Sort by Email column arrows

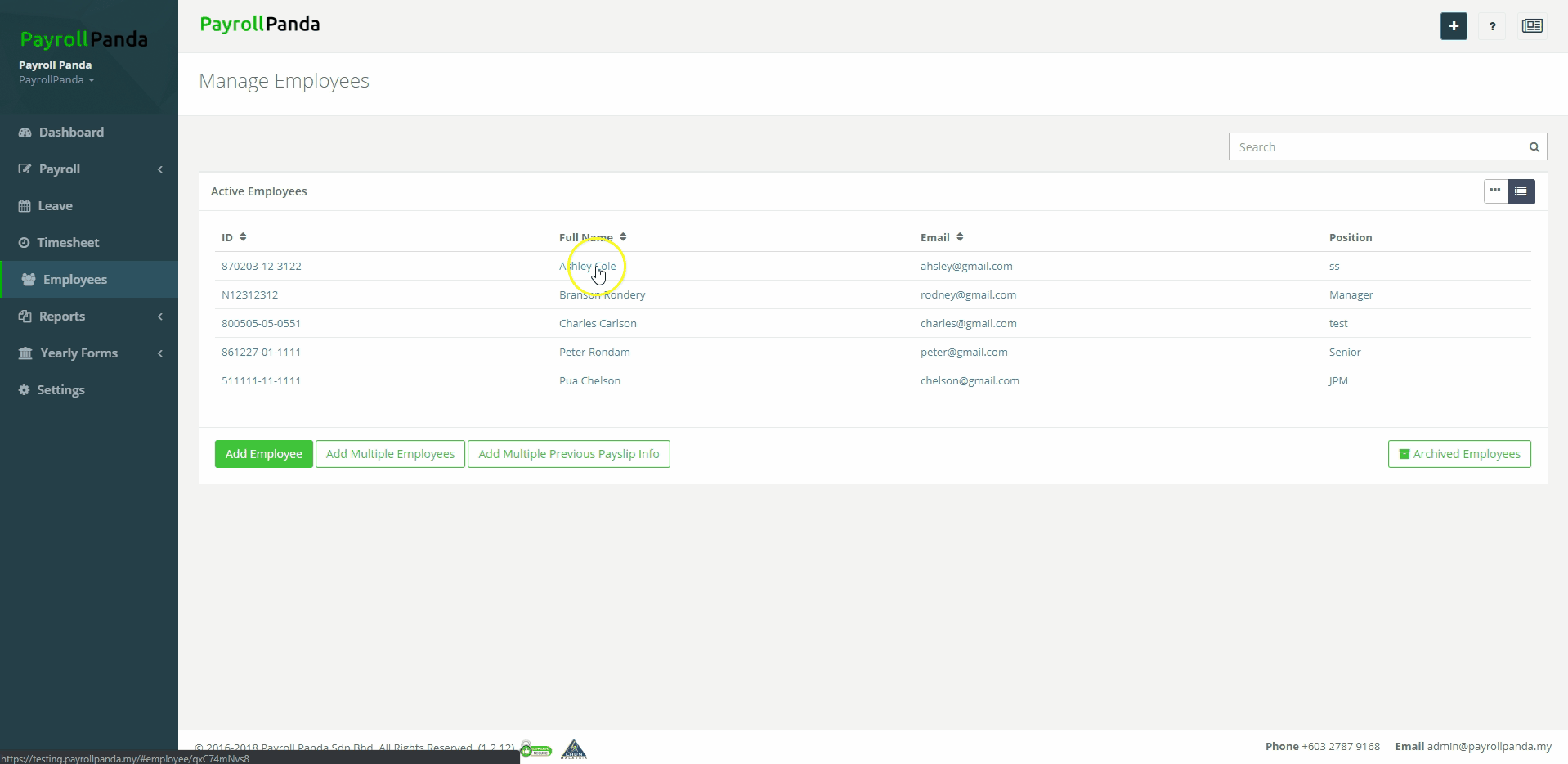[x=960, y=237]
